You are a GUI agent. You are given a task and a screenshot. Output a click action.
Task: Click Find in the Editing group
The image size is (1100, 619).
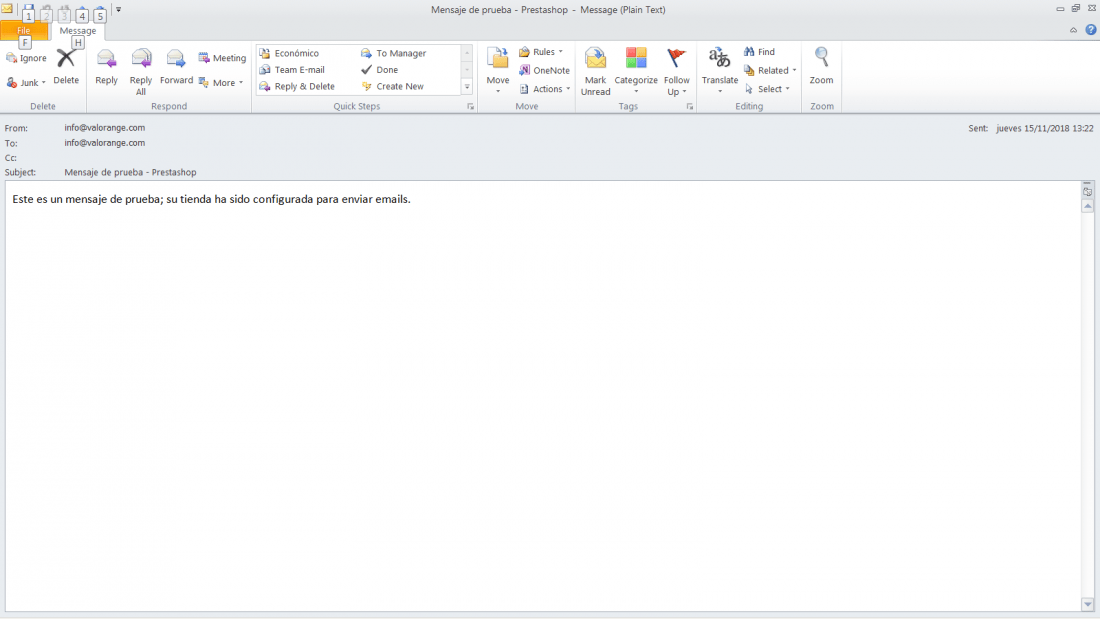click(x=760, y=52)
